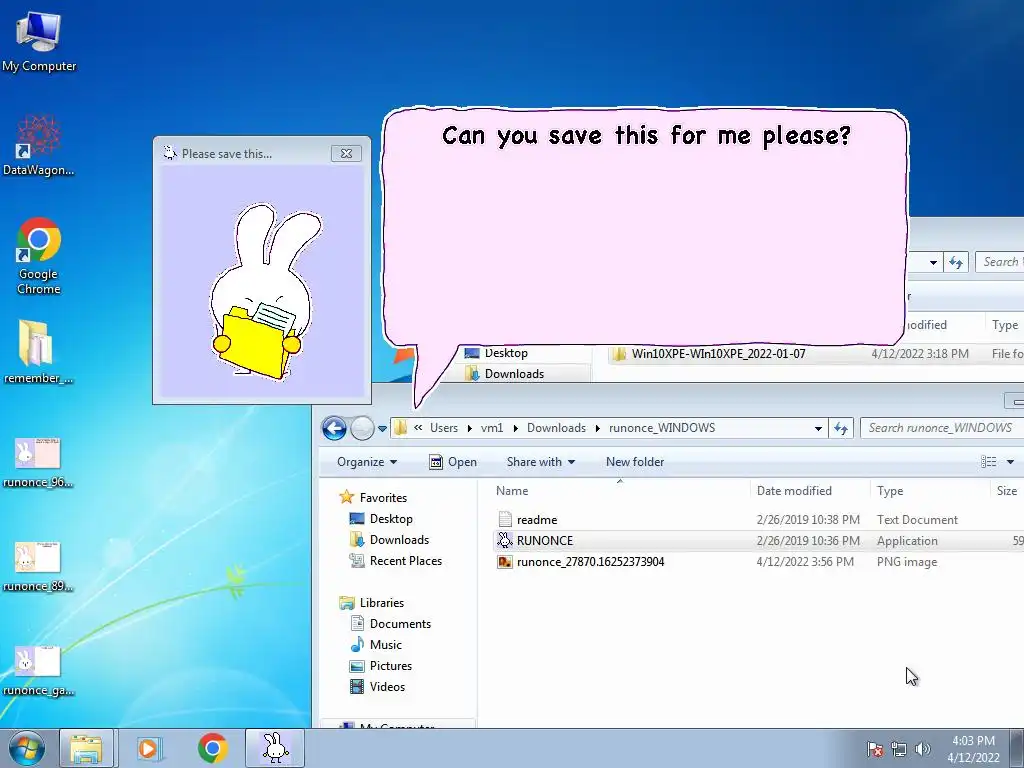The width and height of the screenshot is (1024, 768).
Task: Open the DataWagon shortcut on desktop
Action: (39, 145)
